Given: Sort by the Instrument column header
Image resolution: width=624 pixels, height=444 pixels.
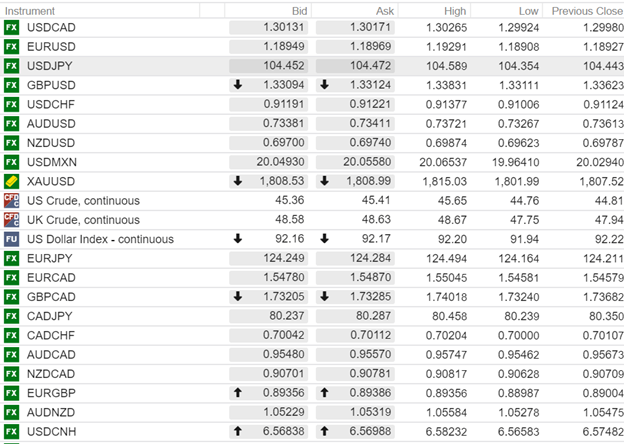Looking at the screenshot, I should 28,9.
